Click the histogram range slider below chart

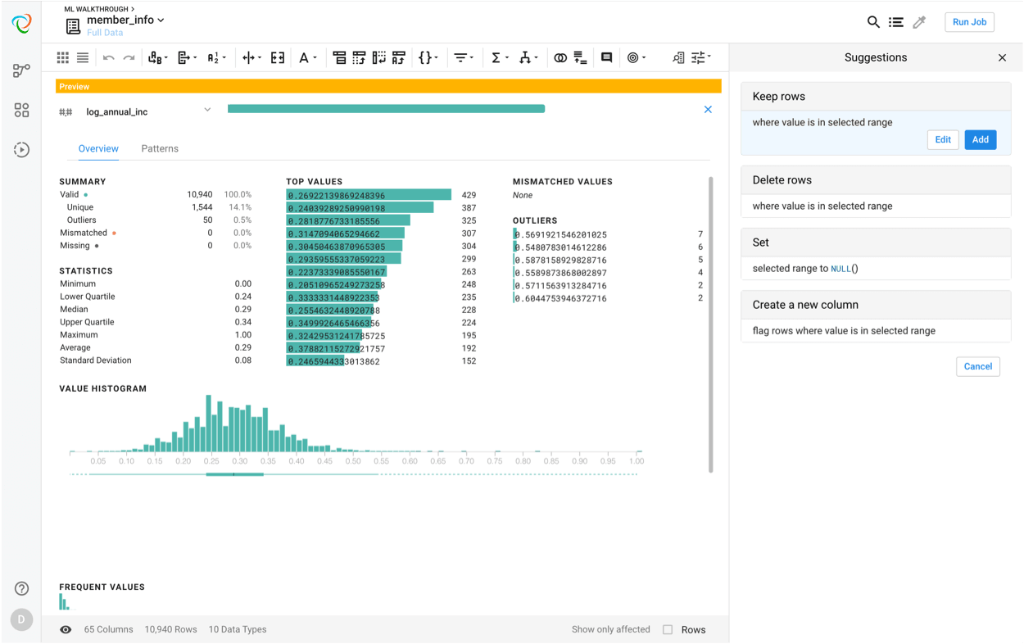click(x=234, y=474)
